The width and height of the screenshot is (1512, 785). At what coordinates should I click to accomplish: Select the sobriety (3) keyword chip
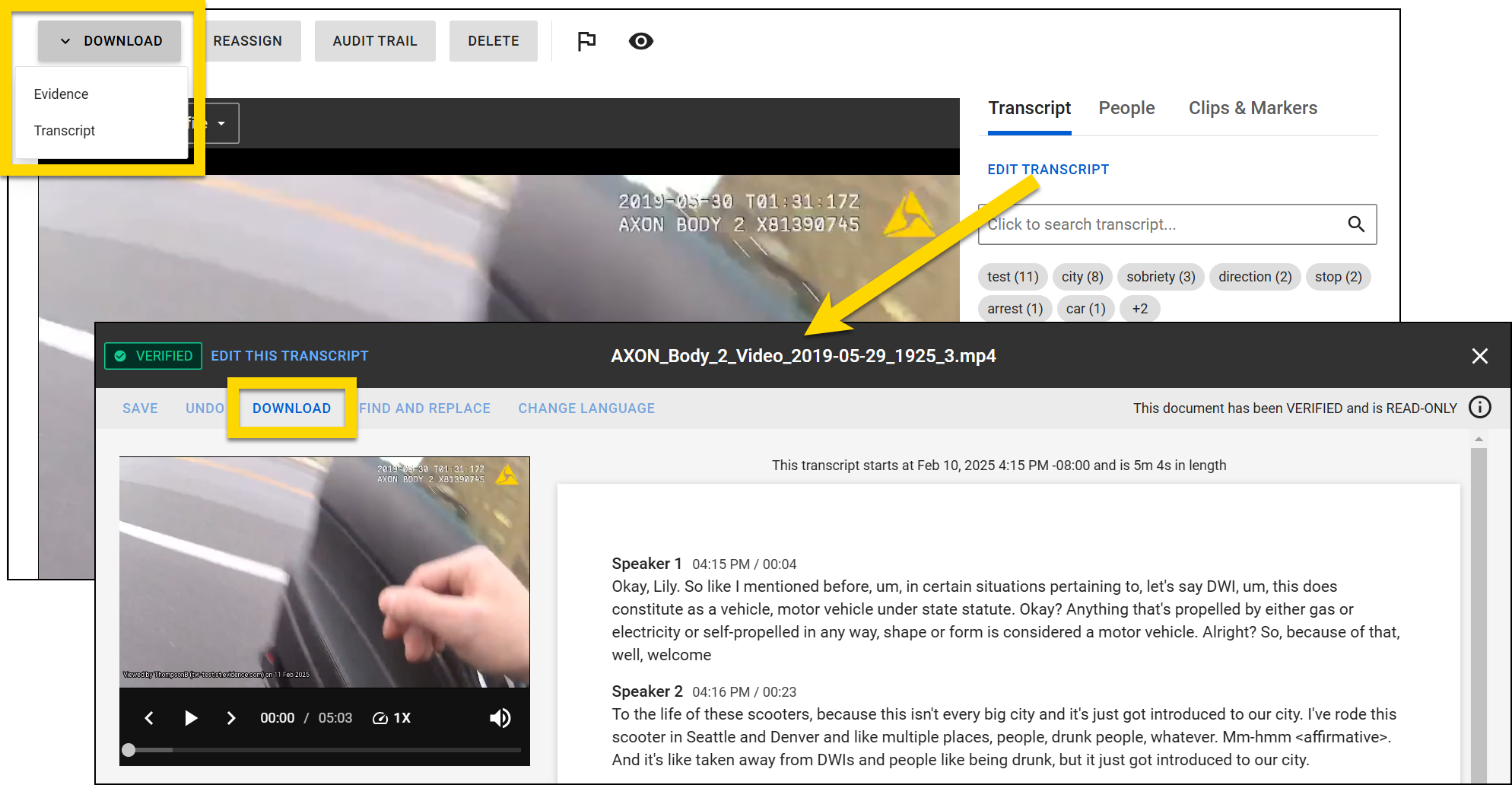[1160, 277]
